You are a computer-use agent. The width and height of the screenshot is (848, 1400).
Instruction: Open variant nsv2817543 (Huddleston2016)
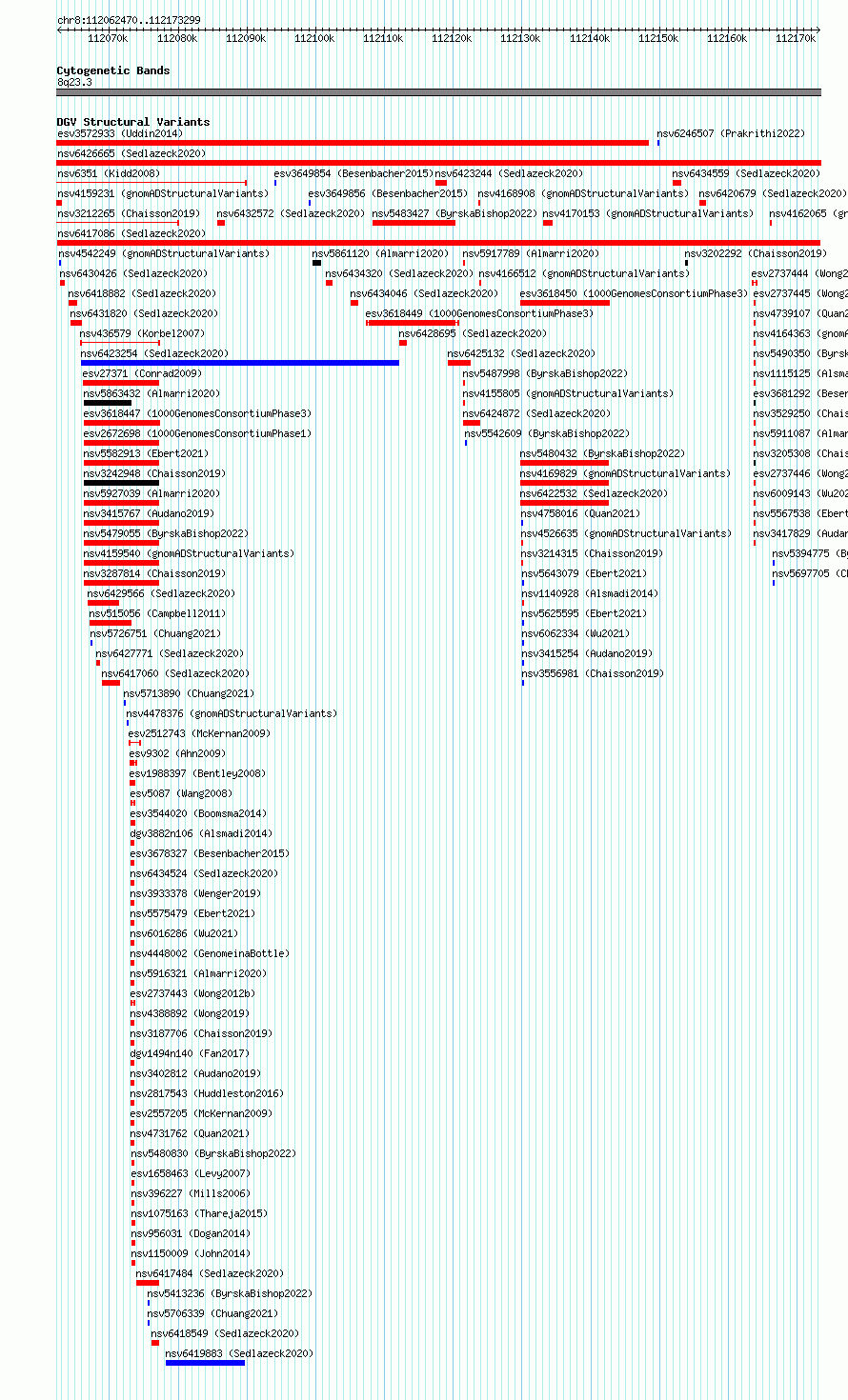[207, 1093]
